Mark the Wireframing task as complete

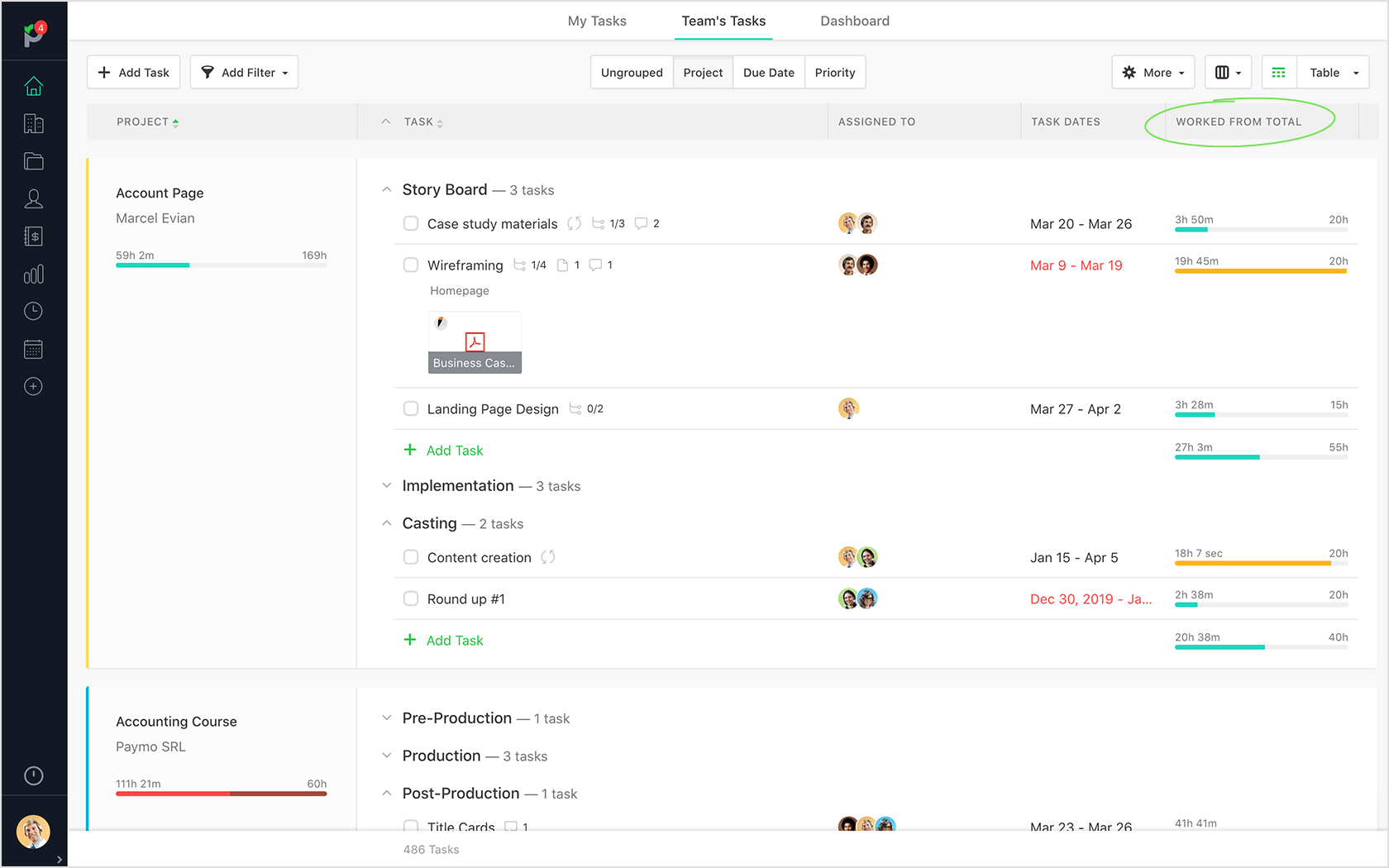[x=411, y=265]
